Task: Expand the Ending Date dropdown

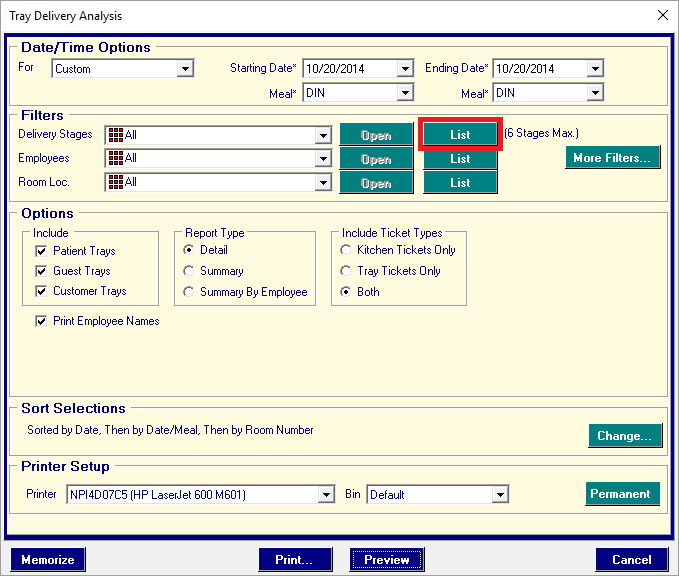Action: (x=595, y=69)
